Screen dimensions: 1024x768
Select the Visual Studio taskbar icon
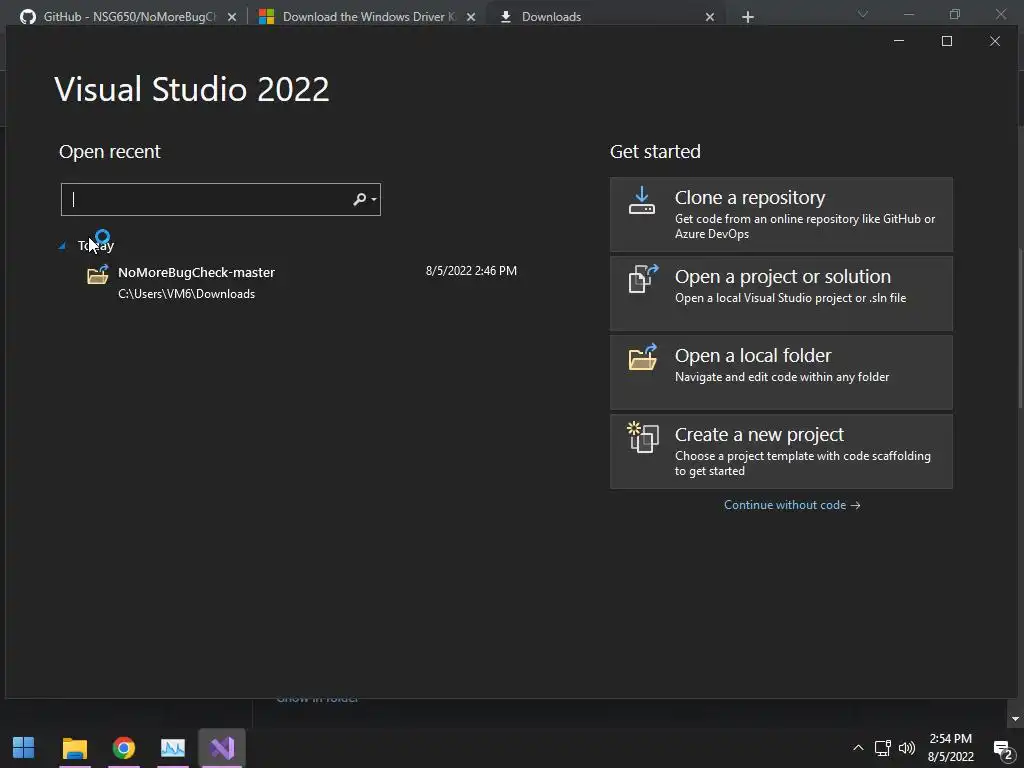222,748
